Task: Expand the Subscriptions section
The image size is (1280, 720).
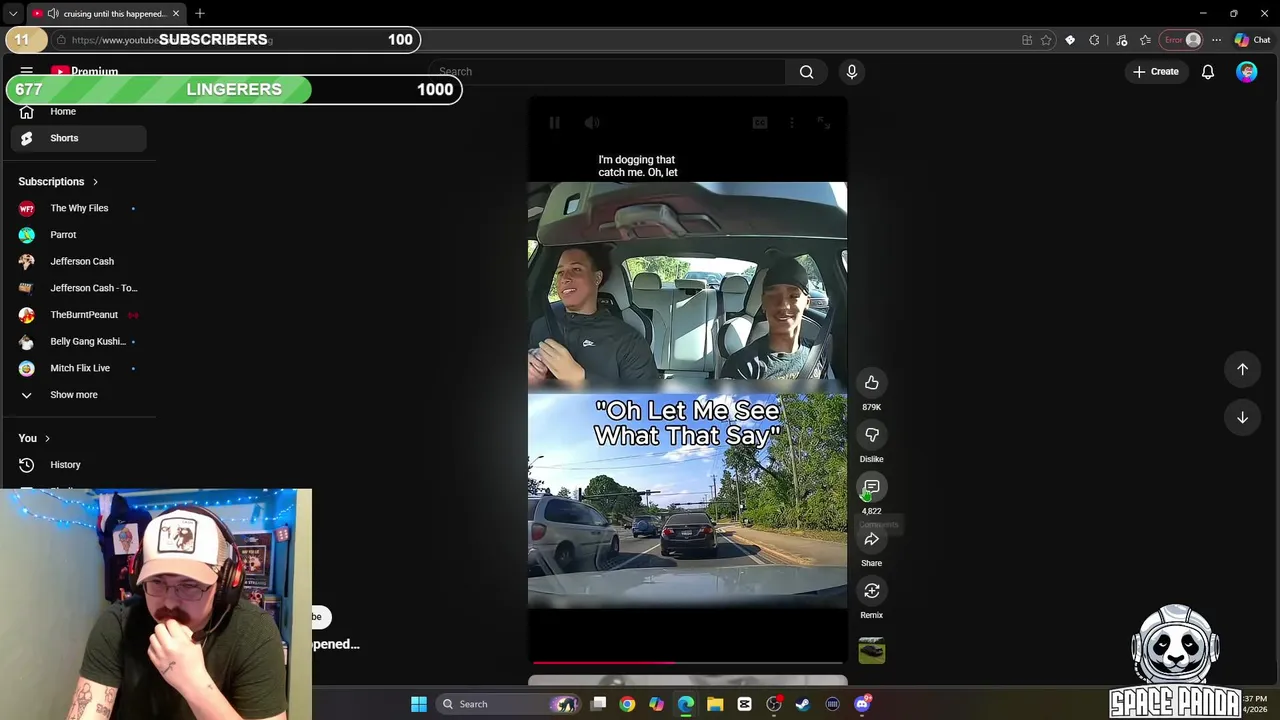Action: click(58, 182)
